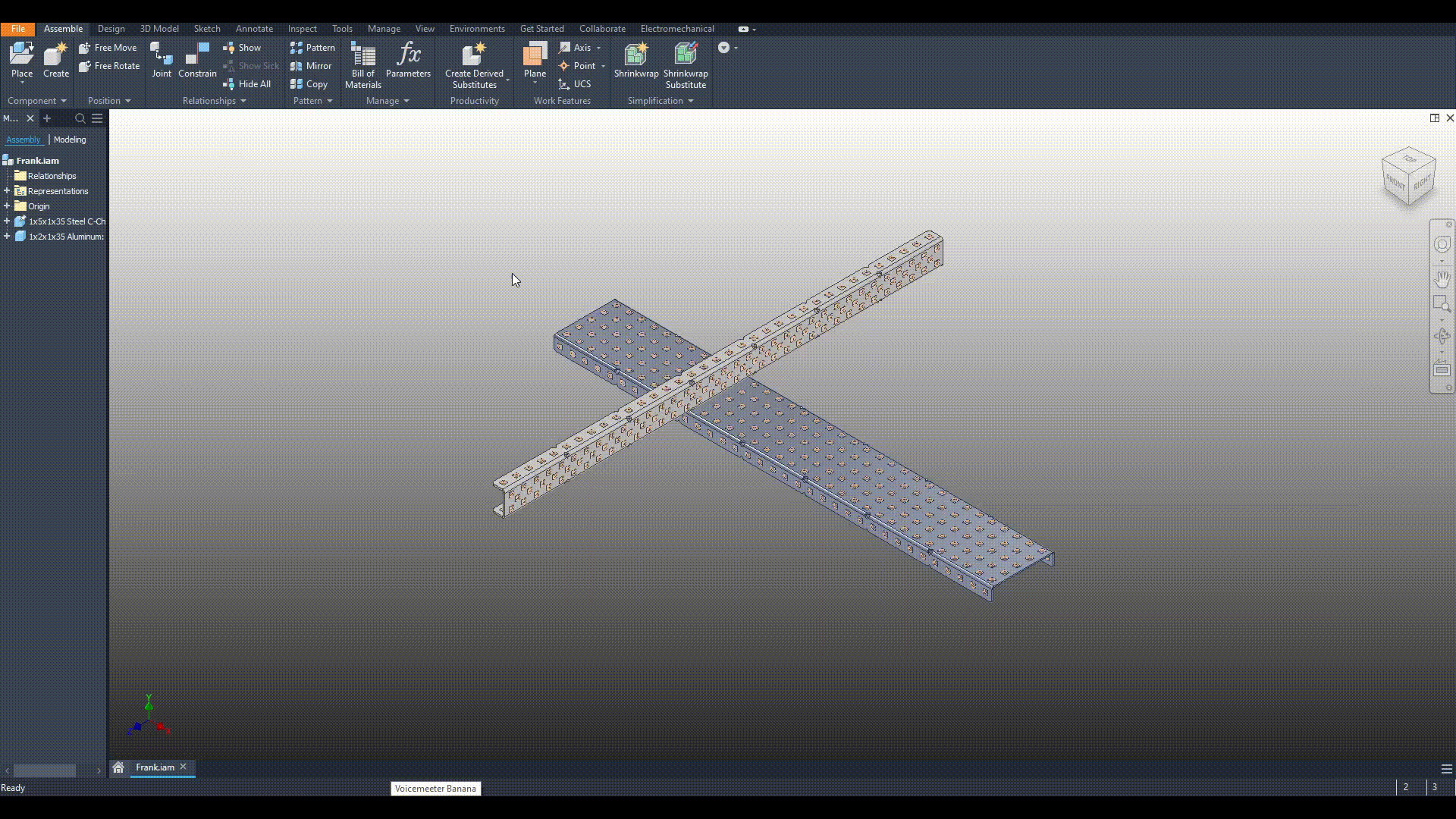Expand the Manage panel dropdown
This screenshot has height=819, width=1456.
pyautogui.click(x=406, y=101)
